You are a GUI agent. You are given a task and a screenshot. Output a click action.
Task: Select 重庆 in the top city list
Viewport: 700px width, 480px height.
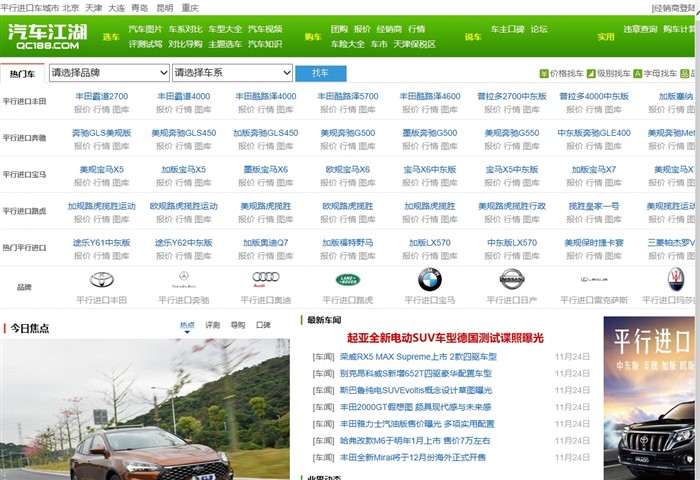click(190, 8)
